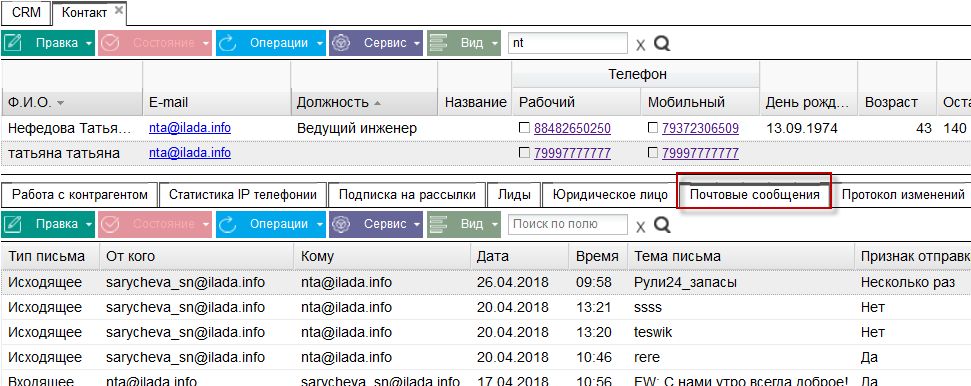Click the Сервис gear icon in lower toolbar
Image resolution: width=971 pixels, height=386 pixels.
342,224
